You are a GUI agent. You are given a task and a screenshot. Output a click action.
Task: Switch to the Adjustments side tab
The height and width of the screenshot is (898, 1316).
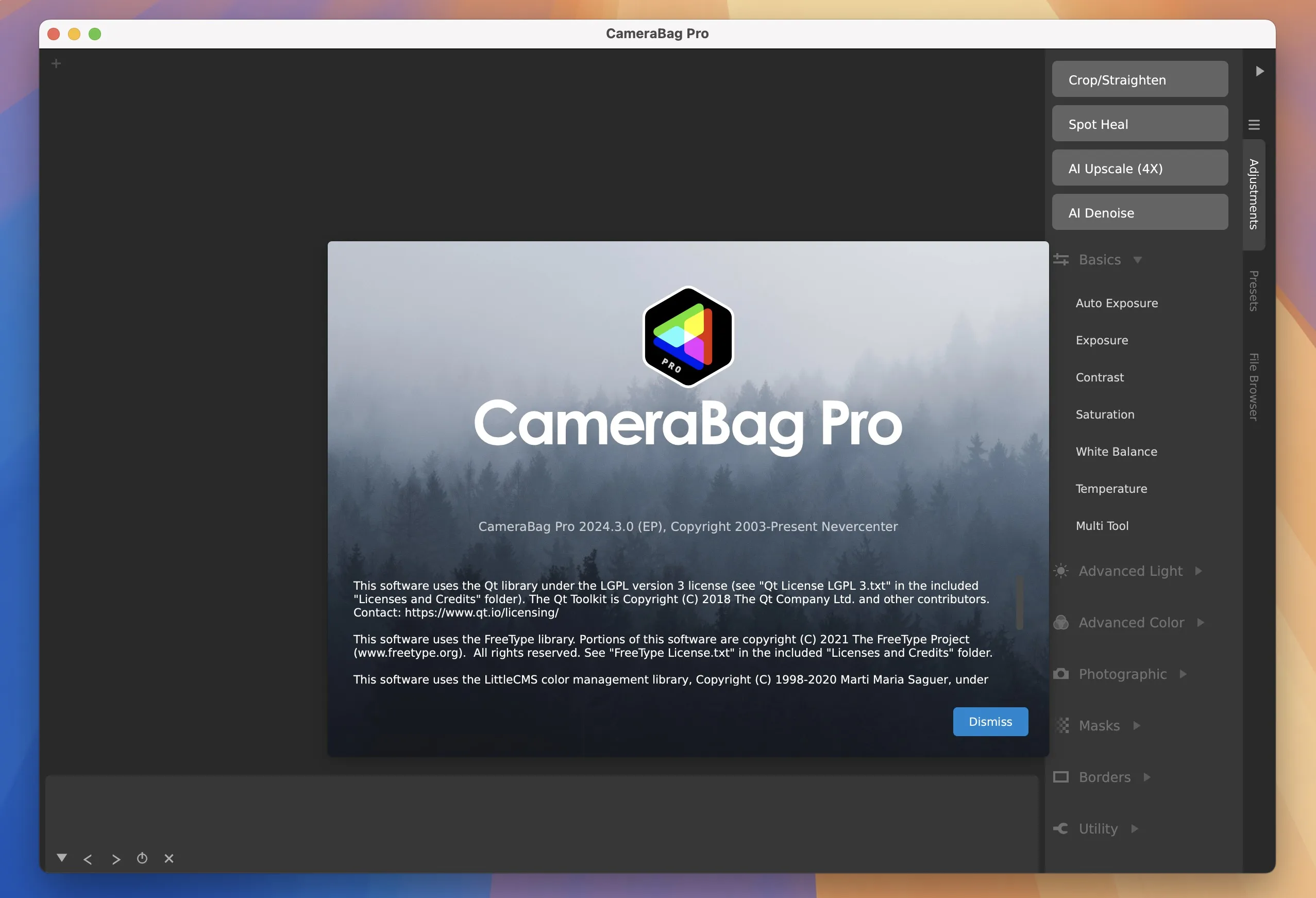[1254, 194]
